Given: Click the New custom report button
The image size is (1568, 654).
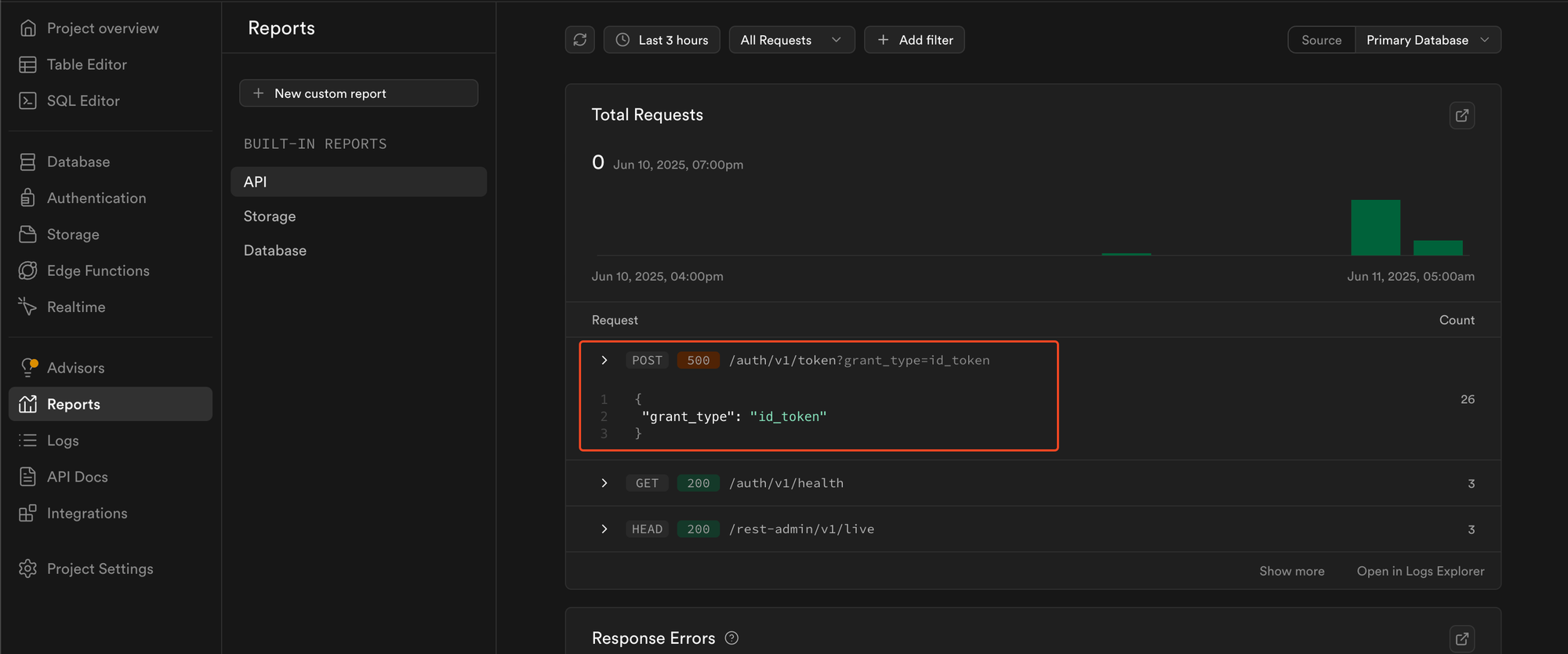Looking at the screenshot, I should 358,93.
